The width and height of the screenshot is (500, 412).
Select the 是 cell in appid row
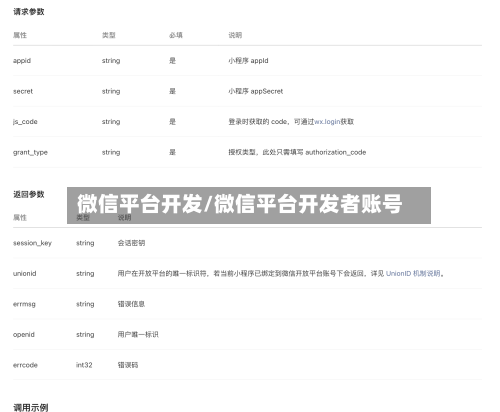point(172,61)
